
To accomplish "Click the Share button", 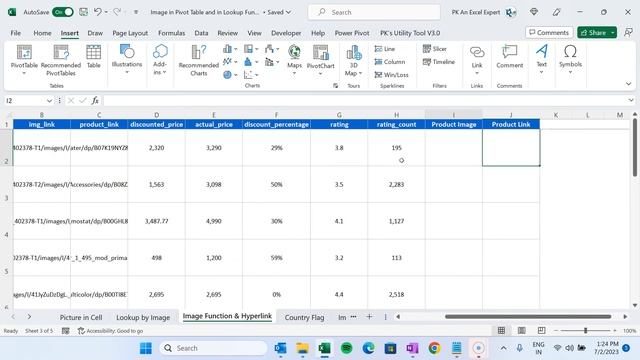I will pos(593,33).
